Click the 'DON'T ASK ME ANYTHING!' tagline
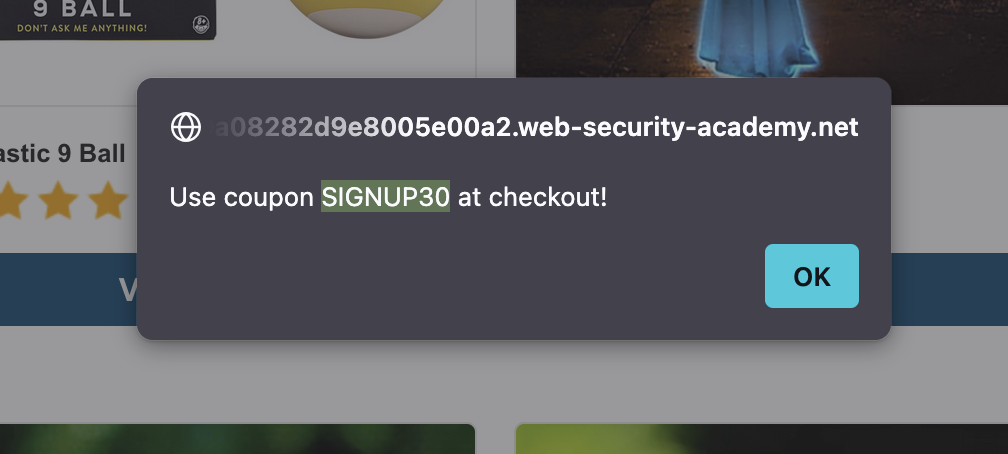This screenshot has width=1008, height=454. click(x=82, y=28)
